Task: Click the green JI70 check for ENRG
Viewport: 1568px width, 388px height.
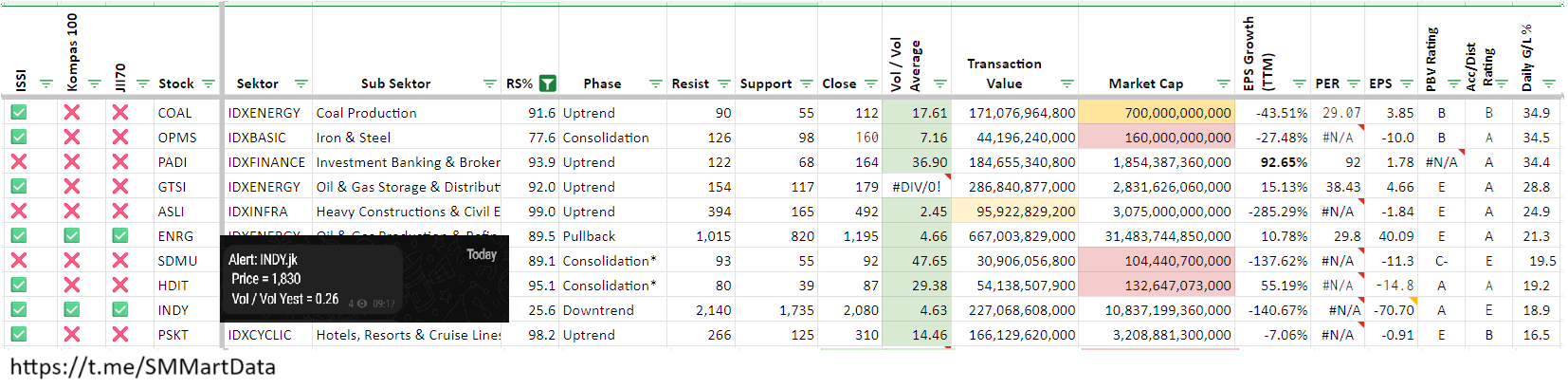Action: click(x=120, y=236)
